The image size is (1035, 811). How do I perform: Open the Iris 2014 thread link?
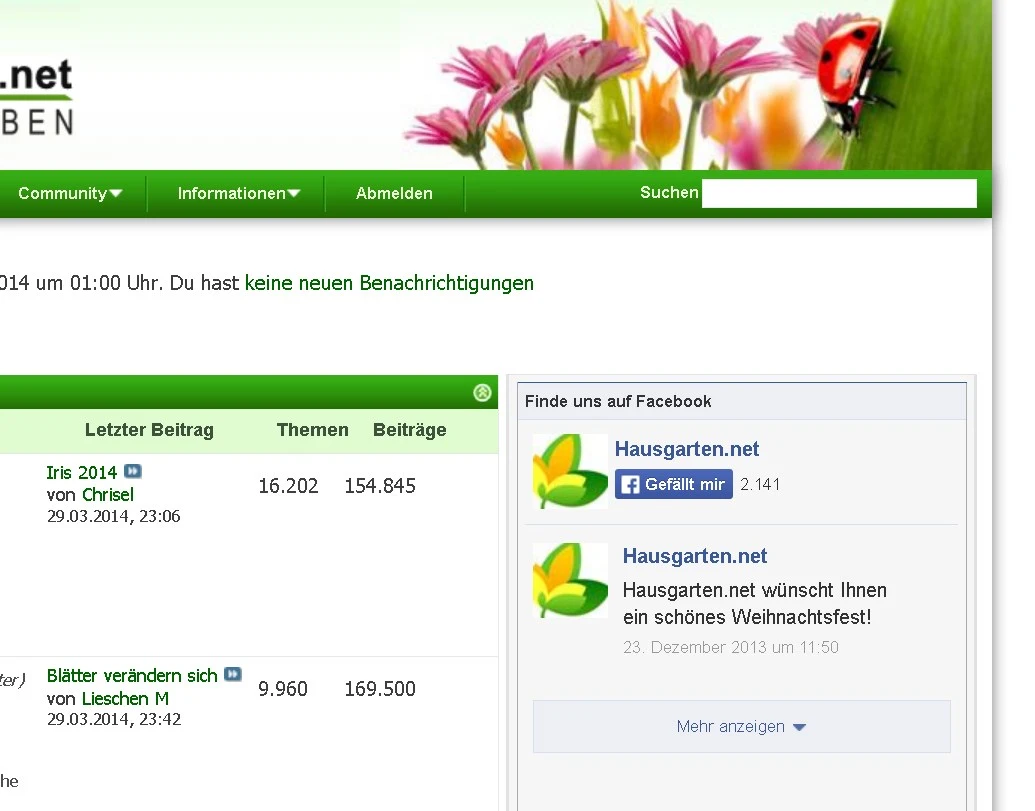point(81,472)
